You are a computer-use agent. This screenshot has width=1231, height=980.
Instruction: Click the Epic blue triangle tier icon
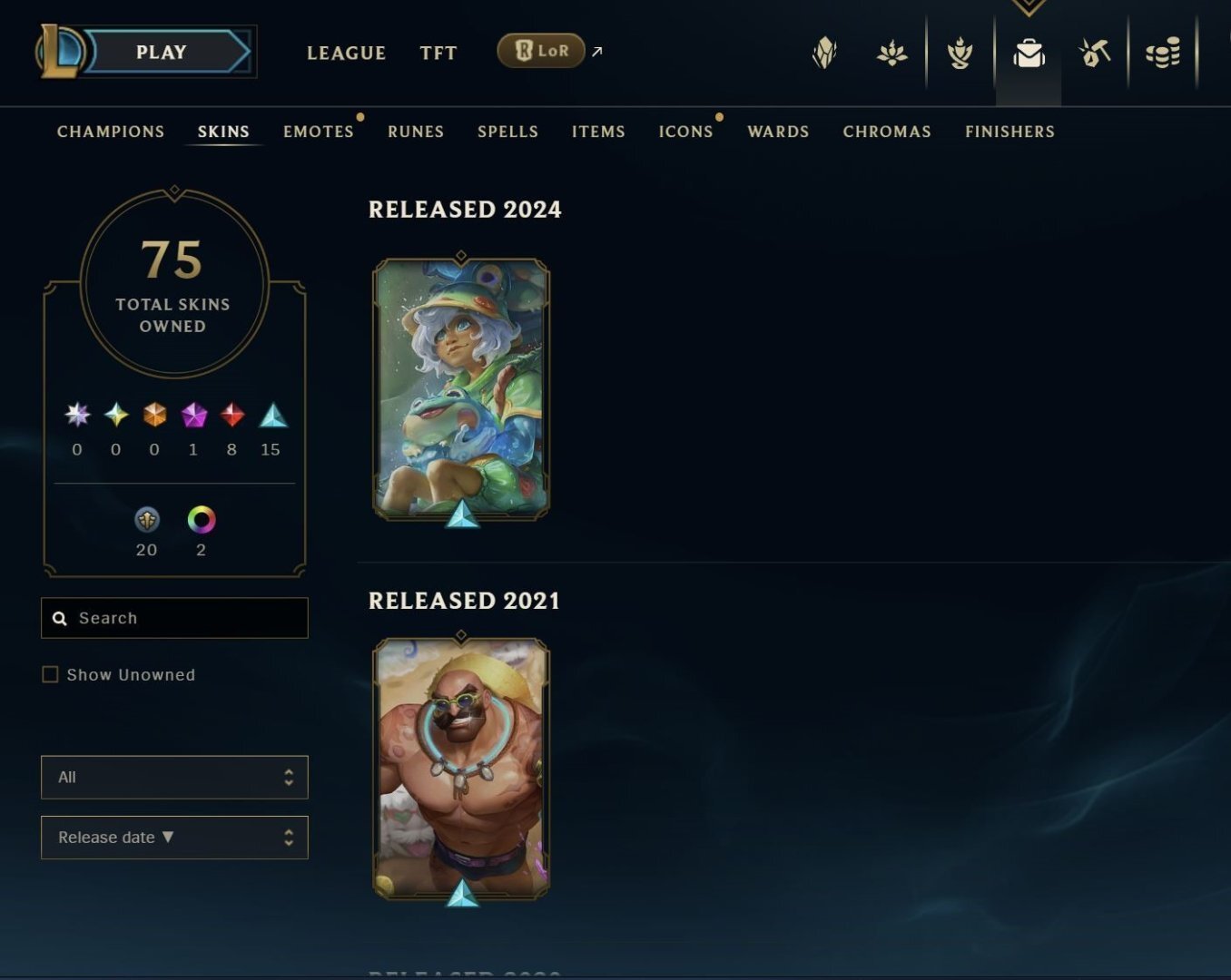point(273,416)
